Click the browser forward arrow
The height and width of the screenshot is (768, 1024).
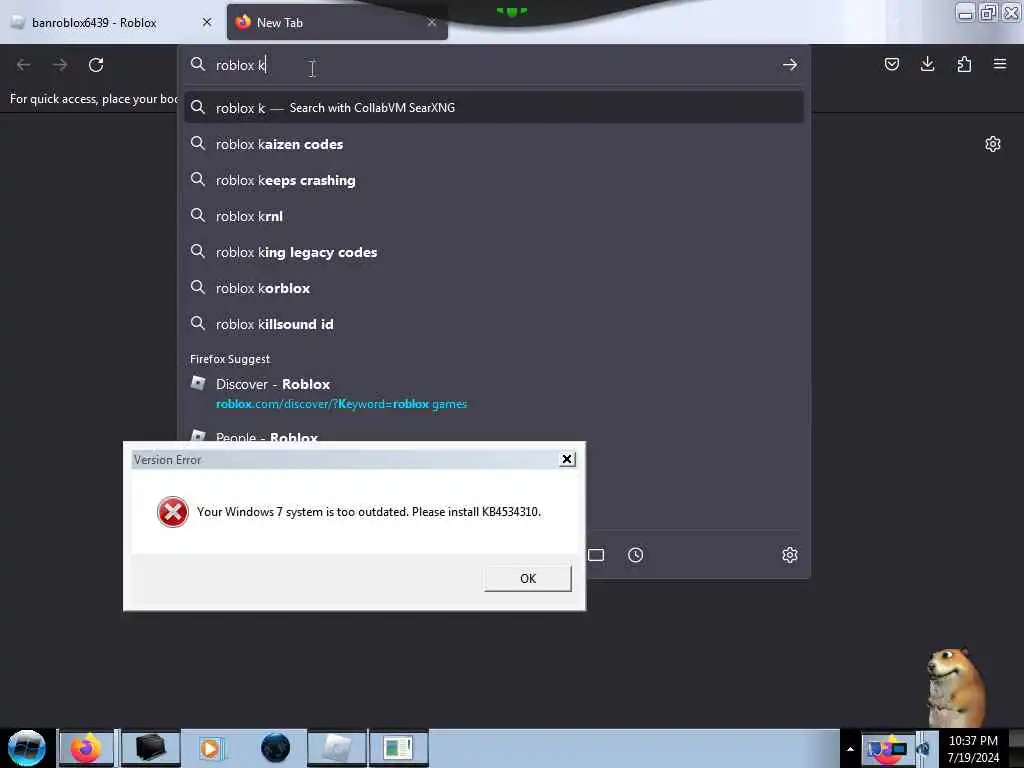[60, 65]
